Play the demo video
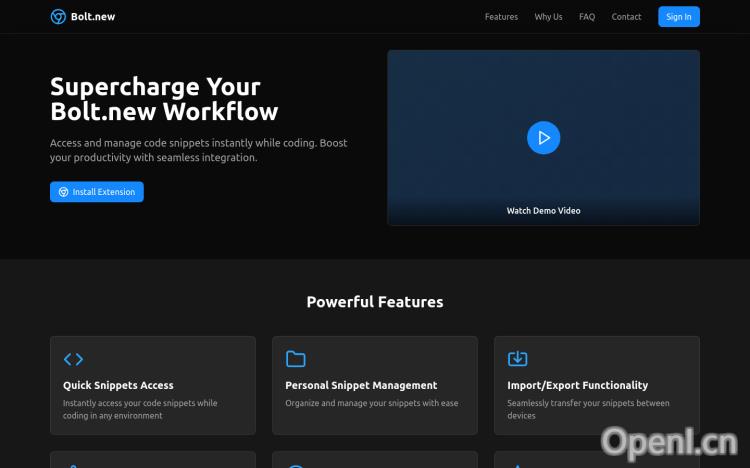 point(543,137)
